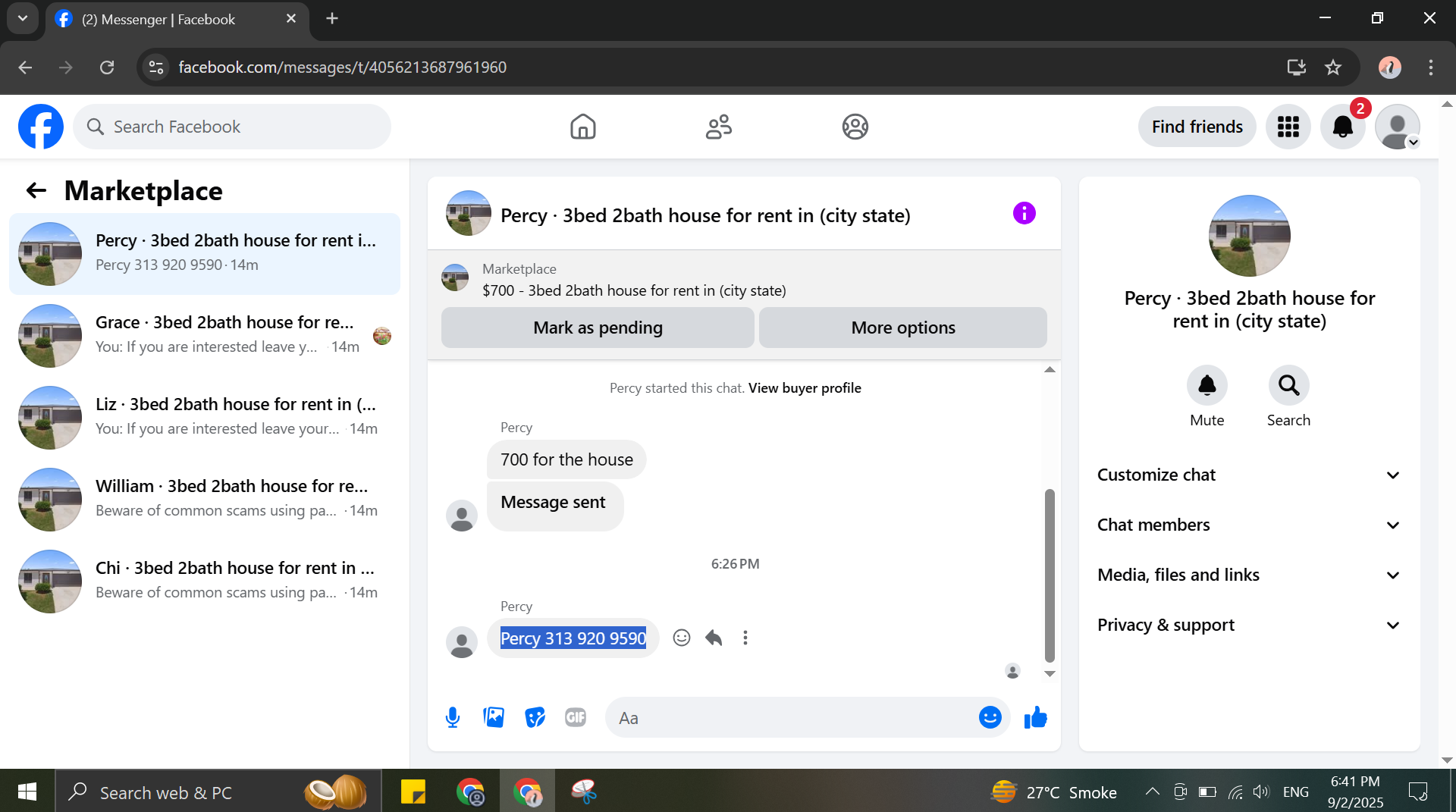Screen dimensions: 1456x812
Task: Search in conversation magnifier icon
Action: (1289, 385)
